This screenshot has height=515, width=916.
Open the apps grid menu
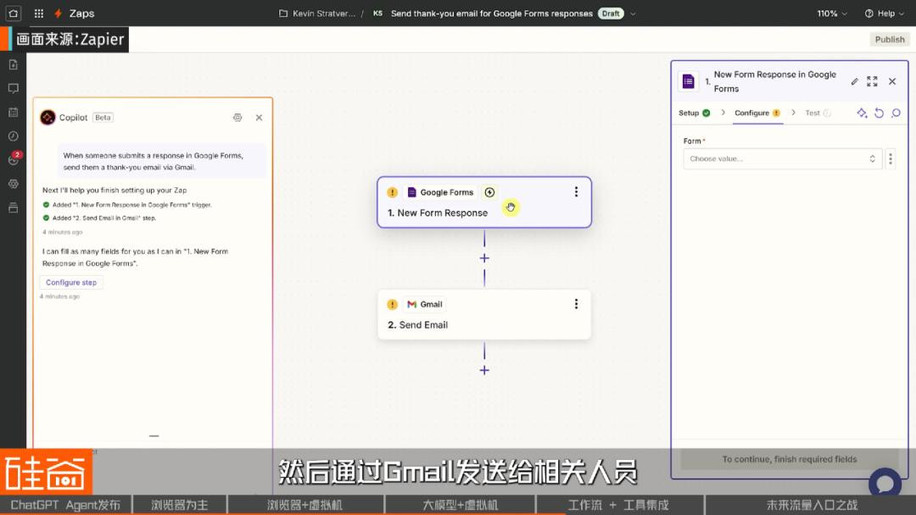(39, 14)
